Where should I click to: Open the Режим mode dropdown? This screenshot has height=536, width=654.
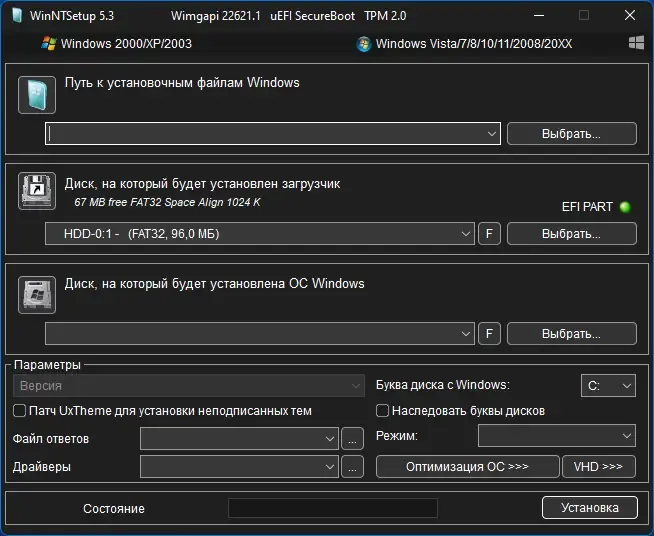click(x=557, y=435)
